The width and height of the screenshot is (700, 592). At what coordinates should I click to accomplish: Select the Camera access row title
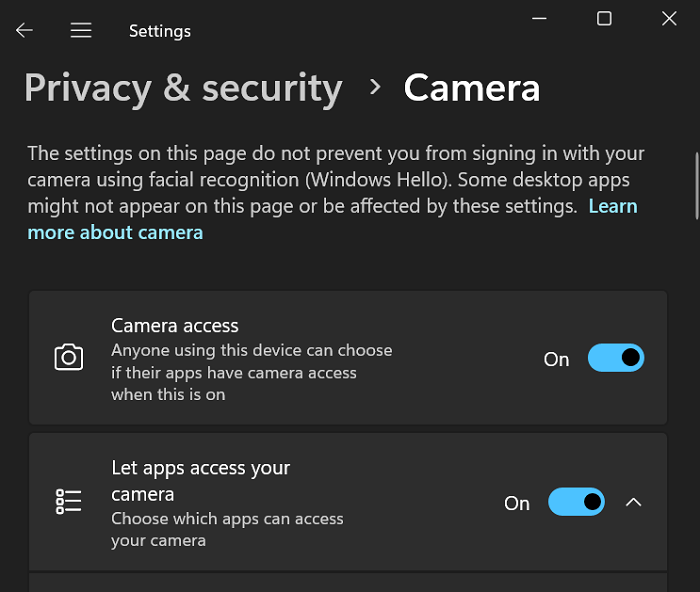[175, 325]
